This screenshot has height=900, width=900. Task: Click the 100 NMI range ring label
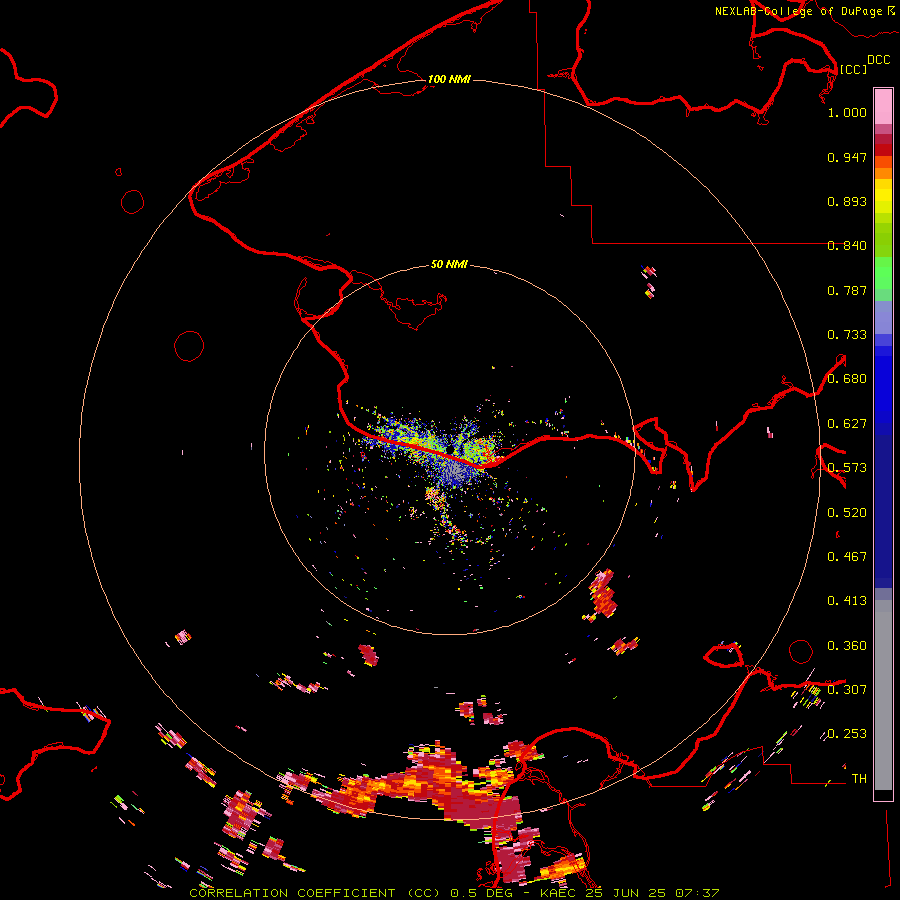pos(449,79)
